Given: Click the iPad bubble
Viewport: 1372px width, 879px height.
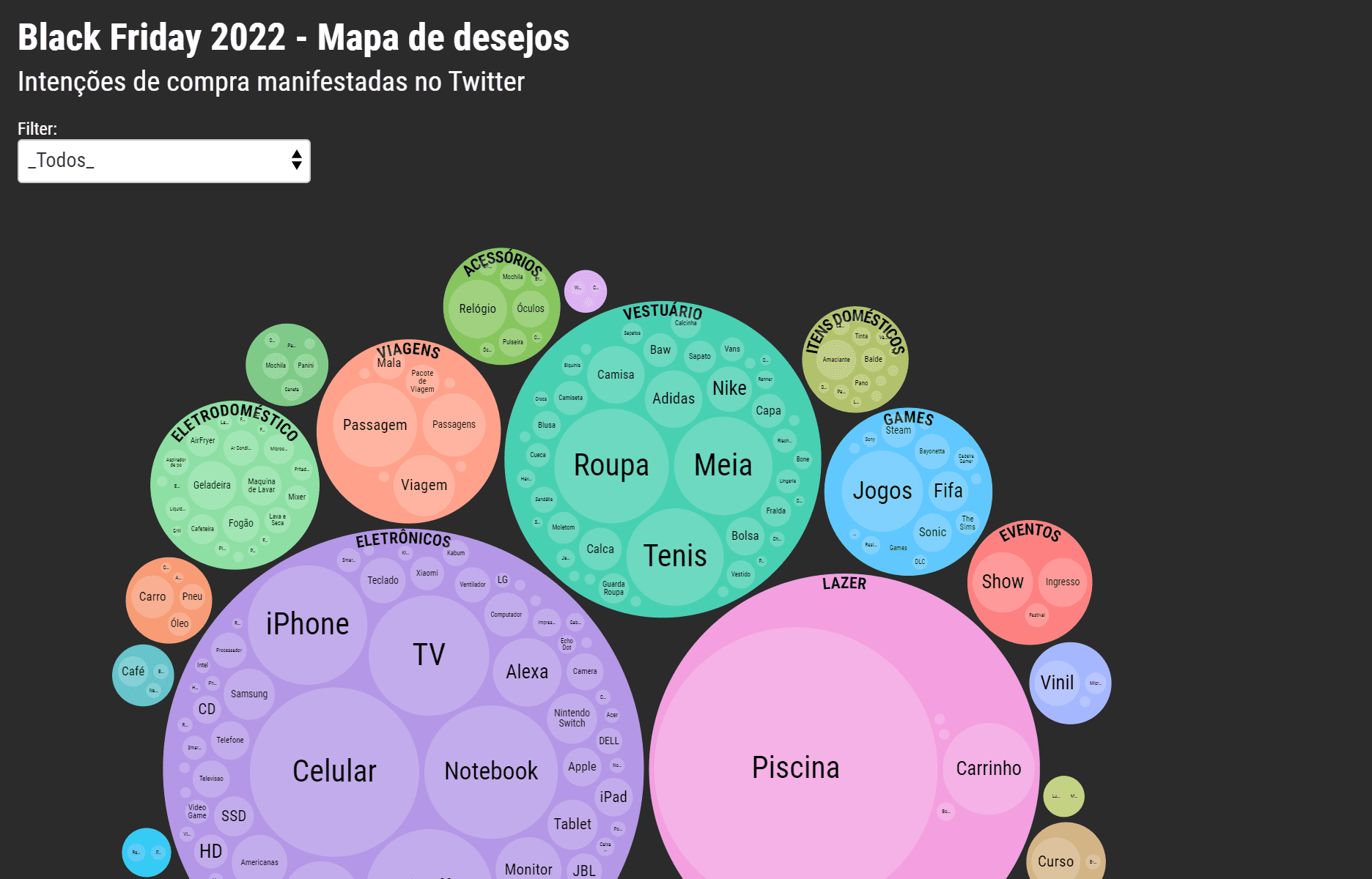Looking at the screenshot, I should coord(613,797).
